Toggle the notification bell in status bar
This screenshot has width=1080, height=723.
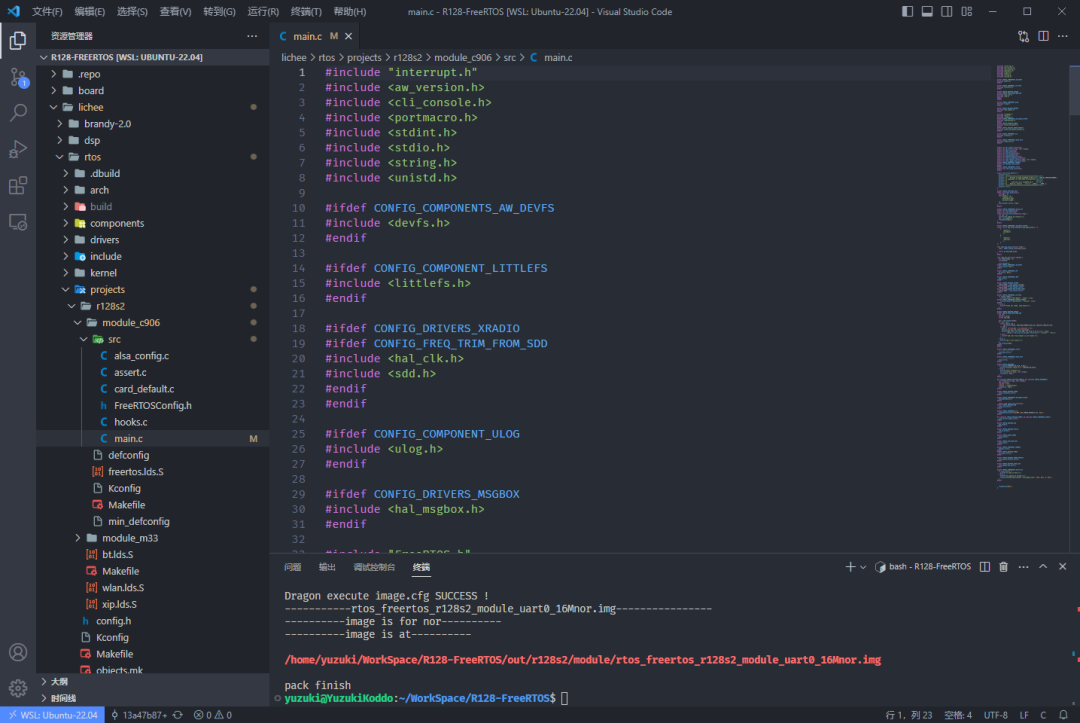1065,714
